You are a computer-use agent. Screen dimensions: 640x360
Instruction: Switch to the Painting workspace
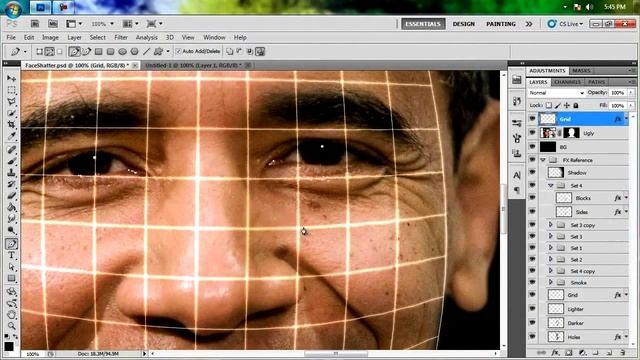click(501, 24)
